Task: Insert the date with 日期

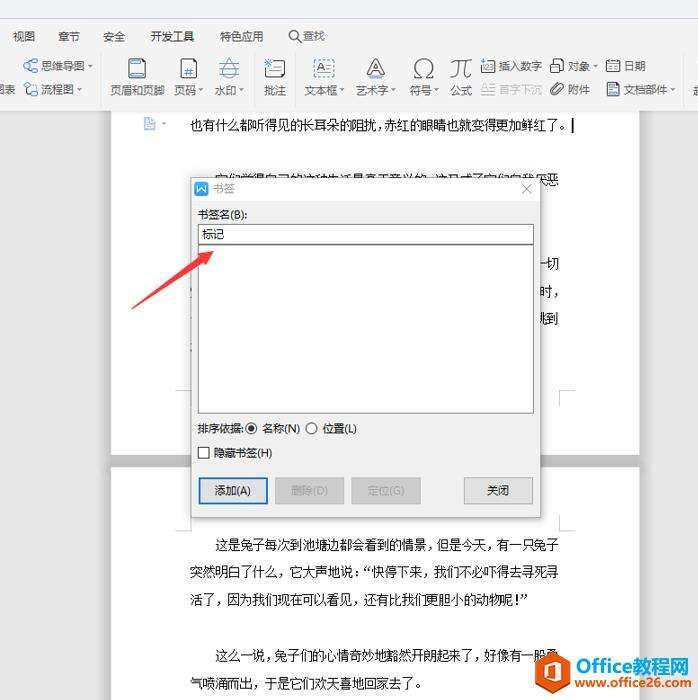Action: click(x=626, y=66)
